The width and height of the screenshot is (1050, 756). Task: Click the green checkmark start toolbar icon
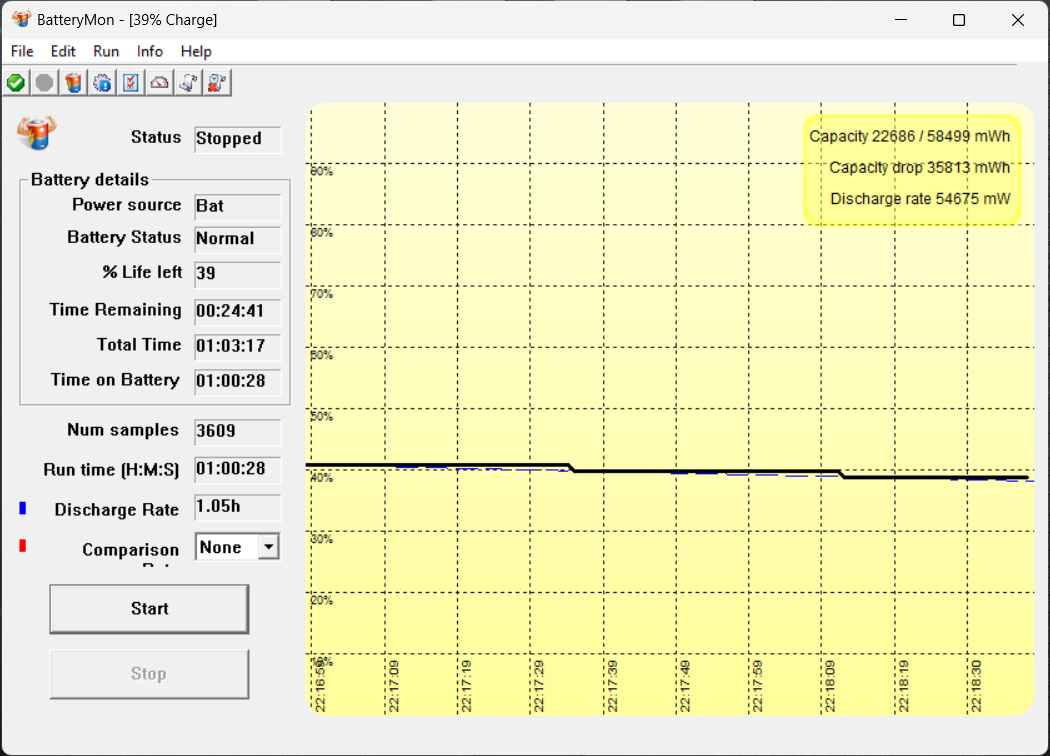(16, 83)
